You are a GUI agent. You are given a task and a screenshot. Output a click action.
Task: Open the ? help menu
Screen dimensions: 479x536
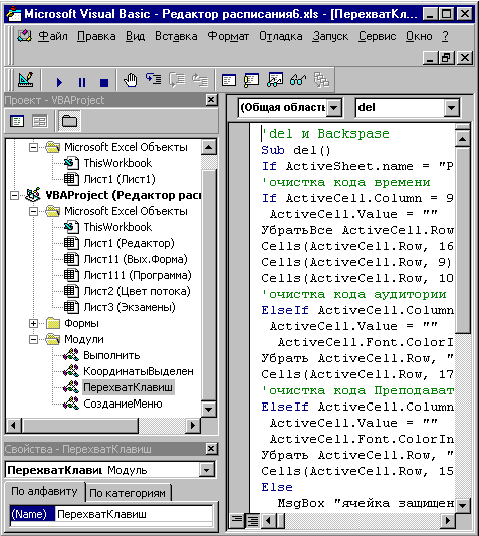tap(445, 36)
